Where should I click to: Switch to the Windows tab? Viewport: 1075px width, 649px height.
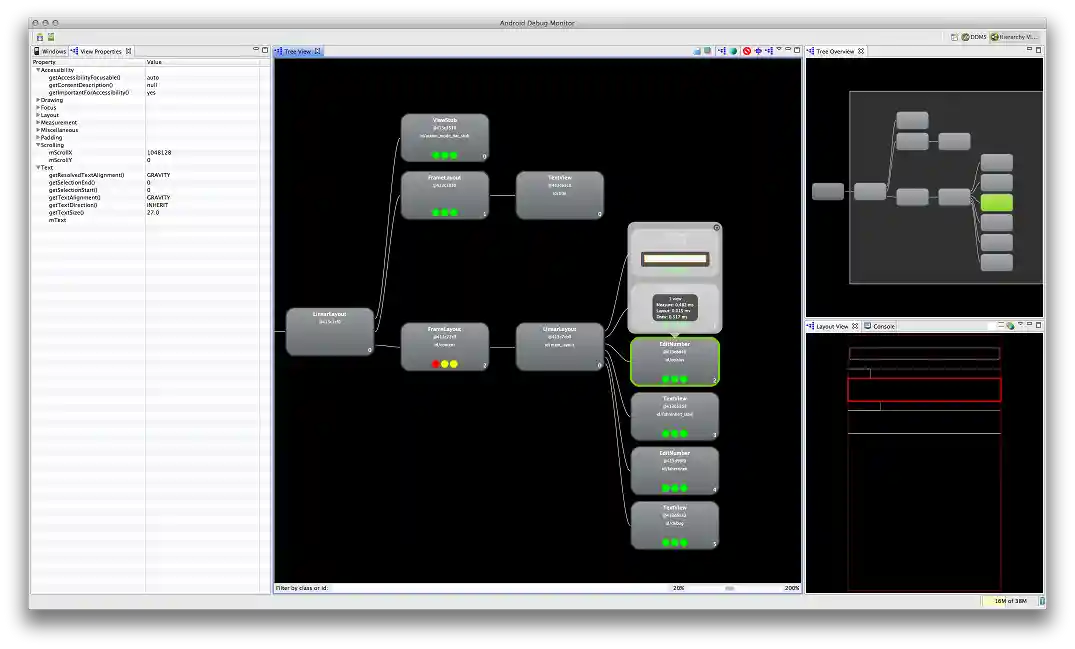tap(50, 51)
